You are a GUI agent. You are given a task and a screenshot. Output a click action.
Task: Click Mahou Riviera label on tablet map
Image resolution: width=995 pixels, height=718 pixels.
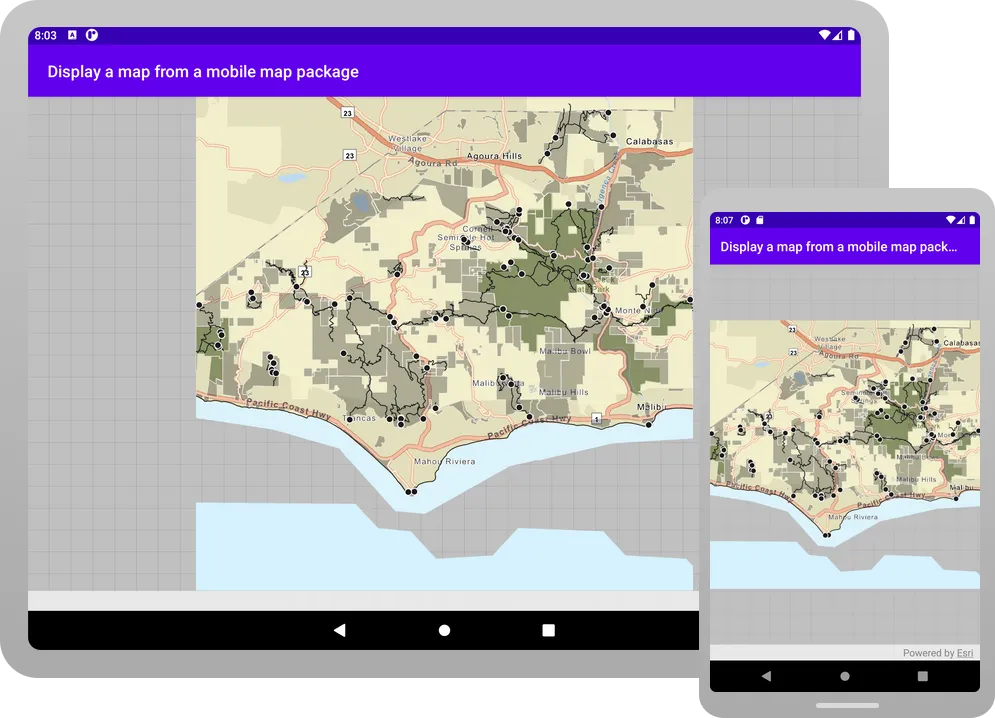(x=444, y=462)
